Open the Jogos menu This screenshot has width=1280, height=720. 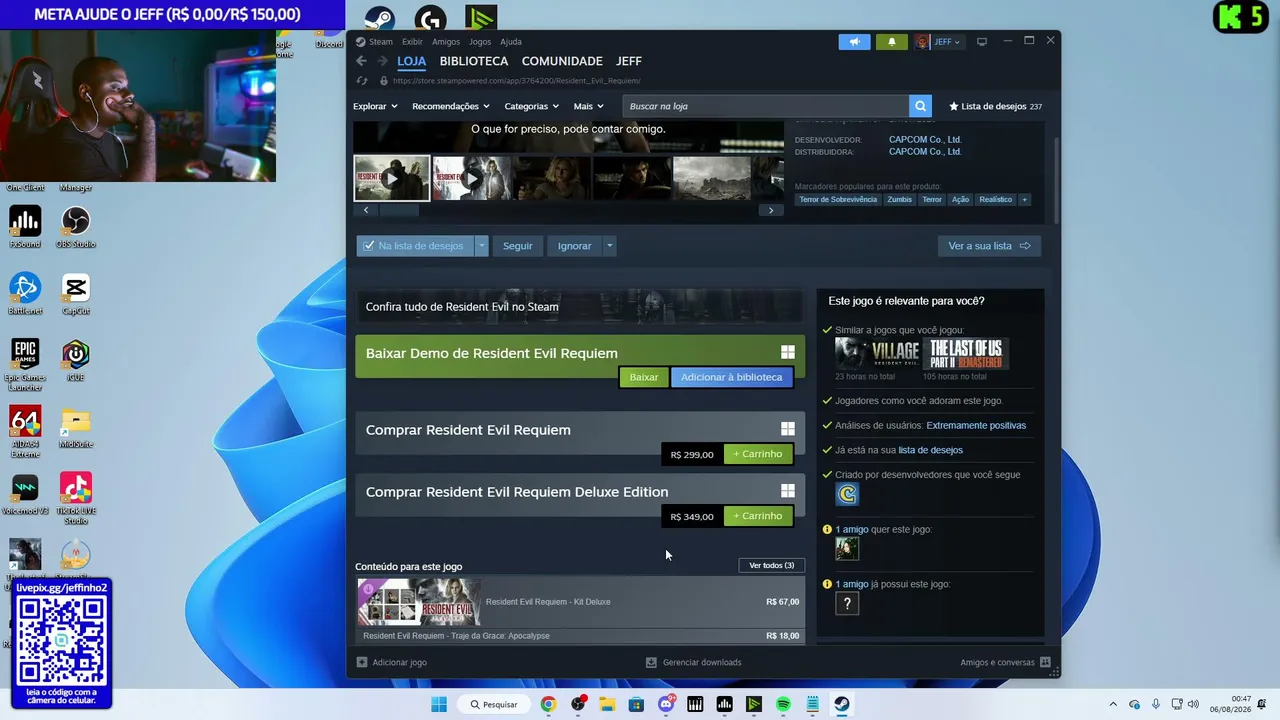click(x=480, y=42)
